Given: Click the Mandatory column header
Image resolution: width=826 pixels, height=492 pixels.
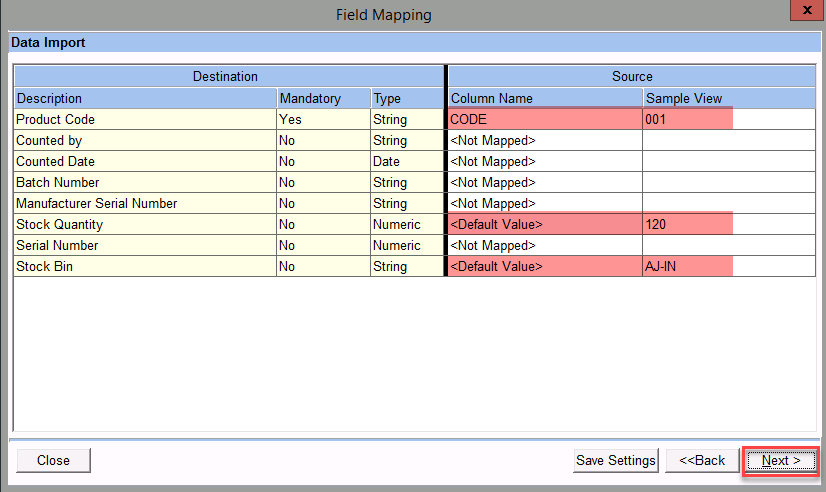Looking at the screenshot, I should coord(322,99).
